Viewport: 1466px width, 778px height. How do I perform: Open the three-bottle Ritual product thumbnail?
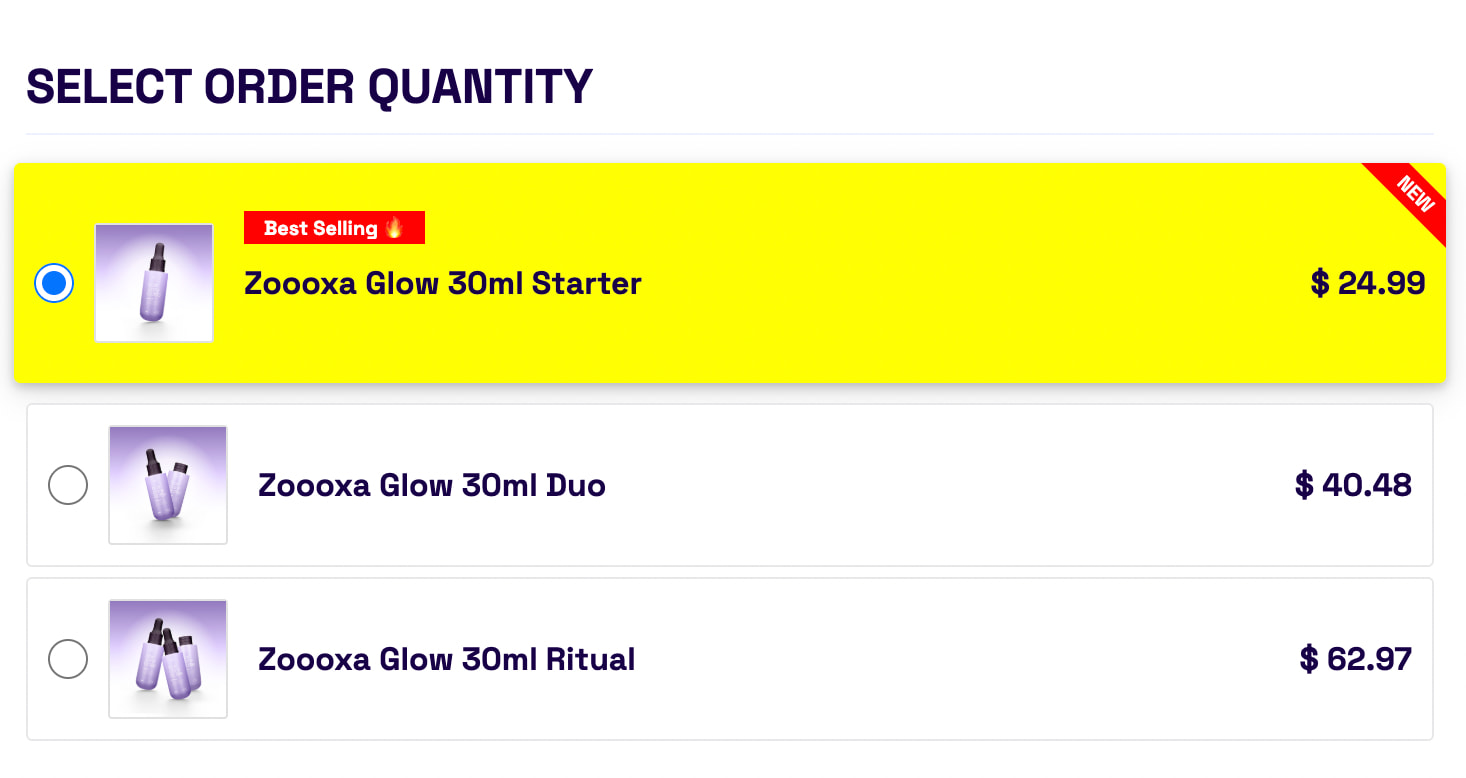(168, 659)
